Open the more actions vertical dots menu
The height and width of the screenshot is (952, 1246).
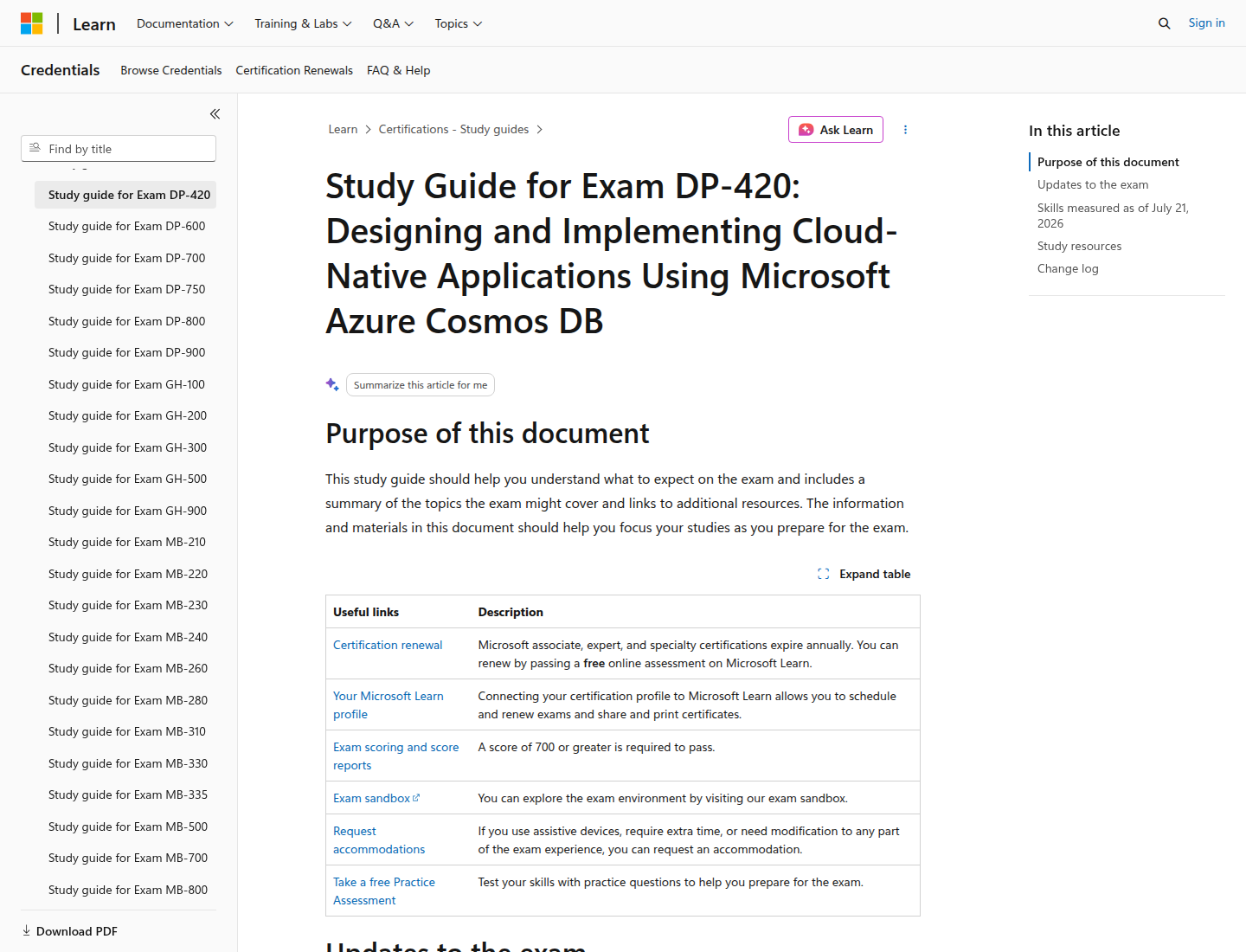(x=905, y=130)
